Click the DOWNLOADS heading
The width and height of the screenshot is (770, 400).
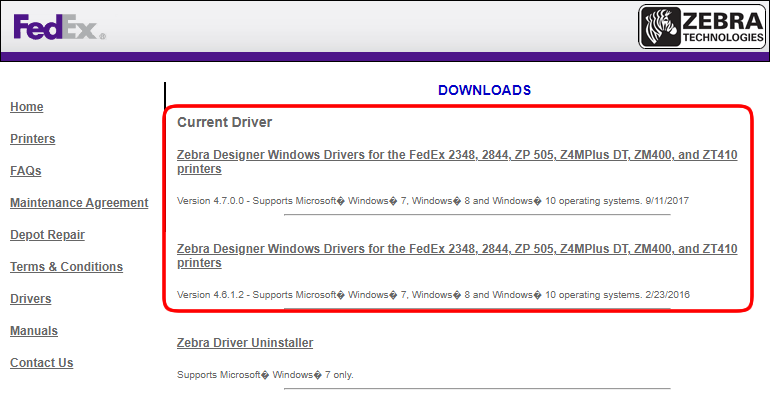484,90
